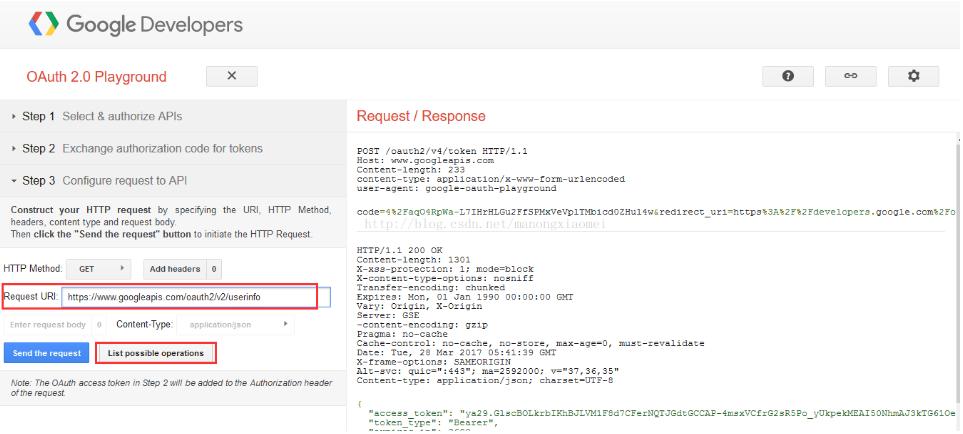Image resolution: width=963 pixels, height=434 pixels.
Task: Expand Step 1 Select & authorize APIs
Action: coord(173,116)
